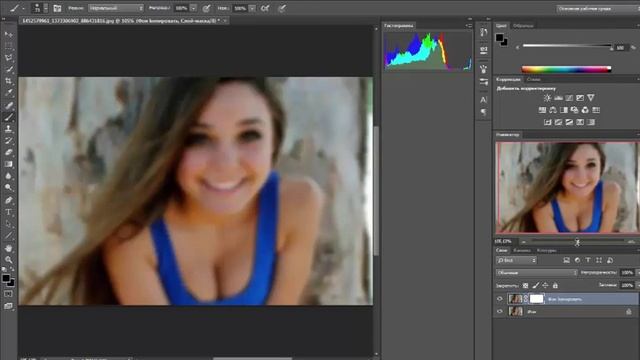This screenshot has height=360, width=640.
Task: Select the Rectangular Marquee tool
Action: pos(9,46)
